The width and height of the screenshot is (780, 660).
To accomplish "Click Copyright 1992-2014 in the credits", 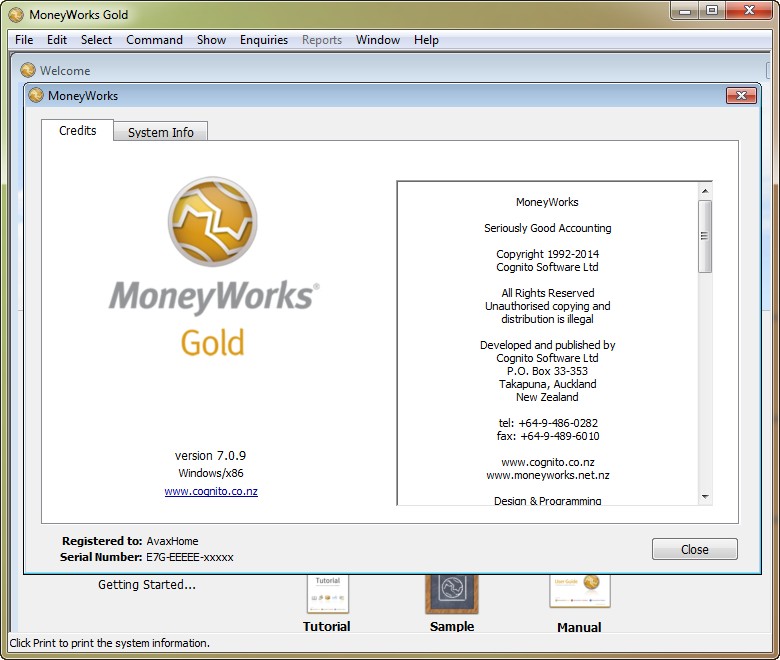I will 547,254.
